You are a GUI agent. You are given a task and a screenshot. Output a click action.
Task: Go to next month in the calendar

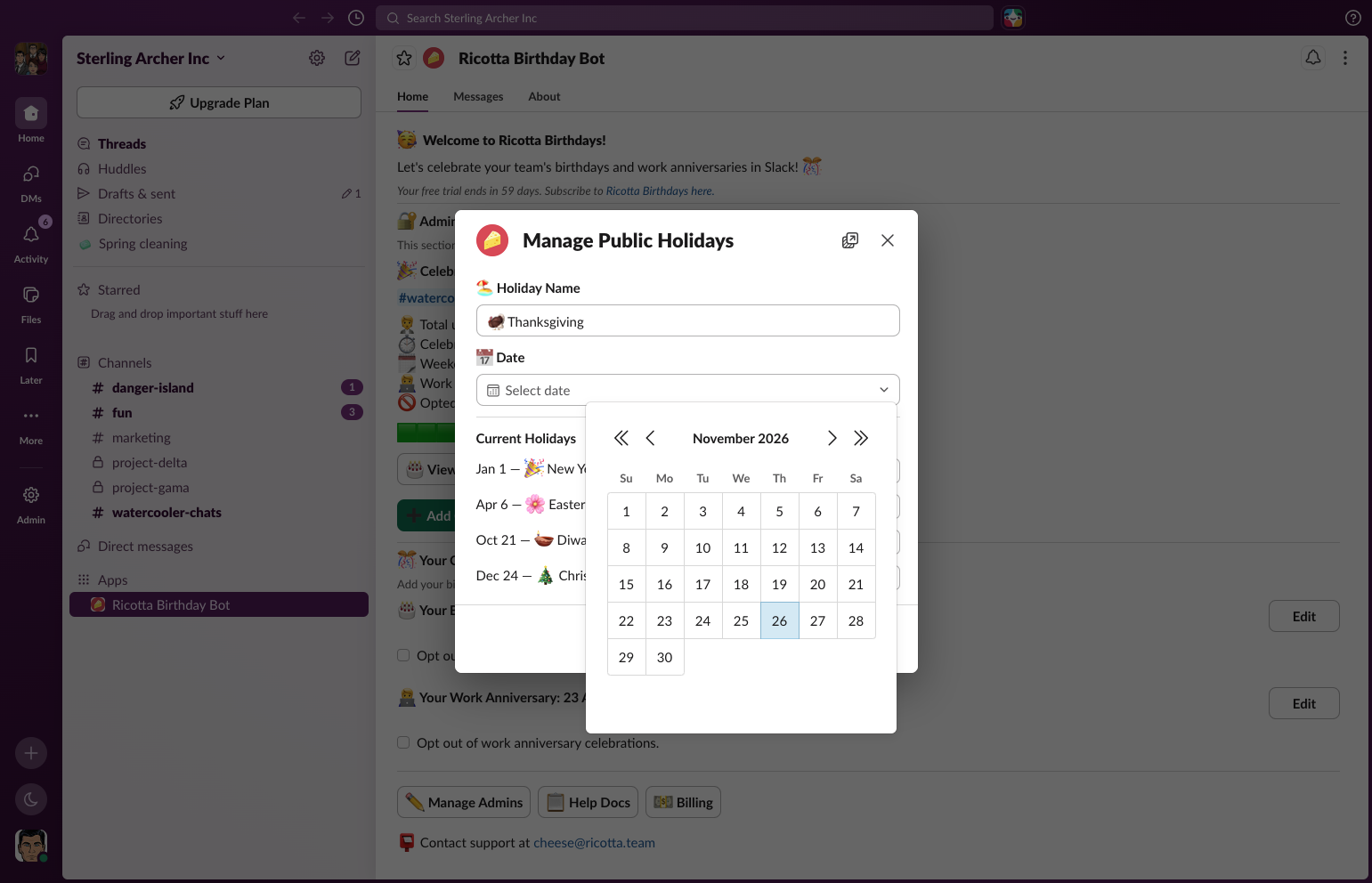tap(832, 438)
